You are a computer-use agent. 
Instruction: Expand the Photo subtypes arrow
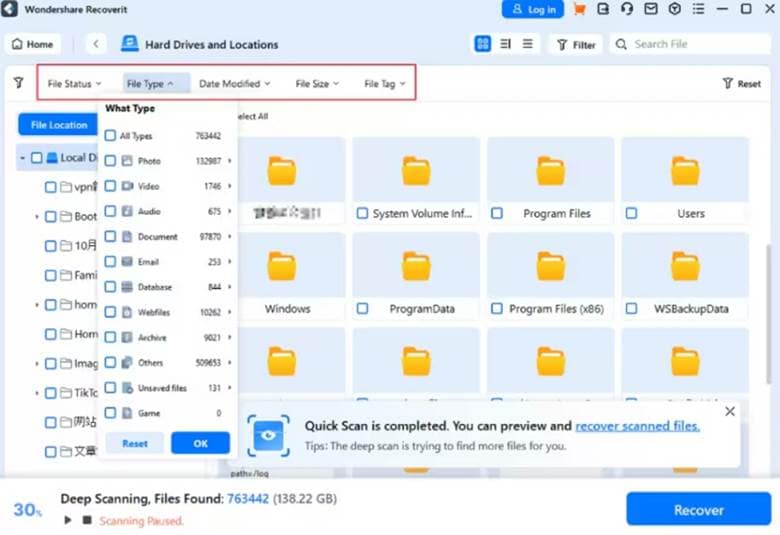229,161
